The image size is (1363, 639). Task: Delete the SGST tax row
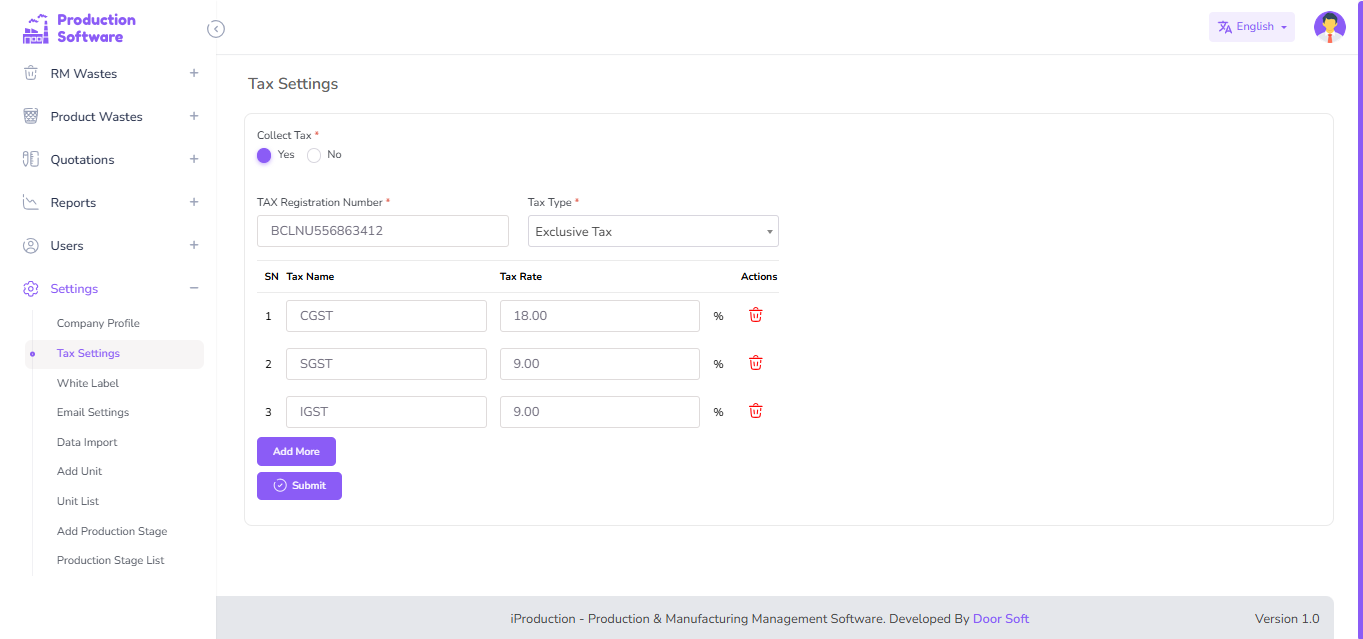click(x=756, y=363)
